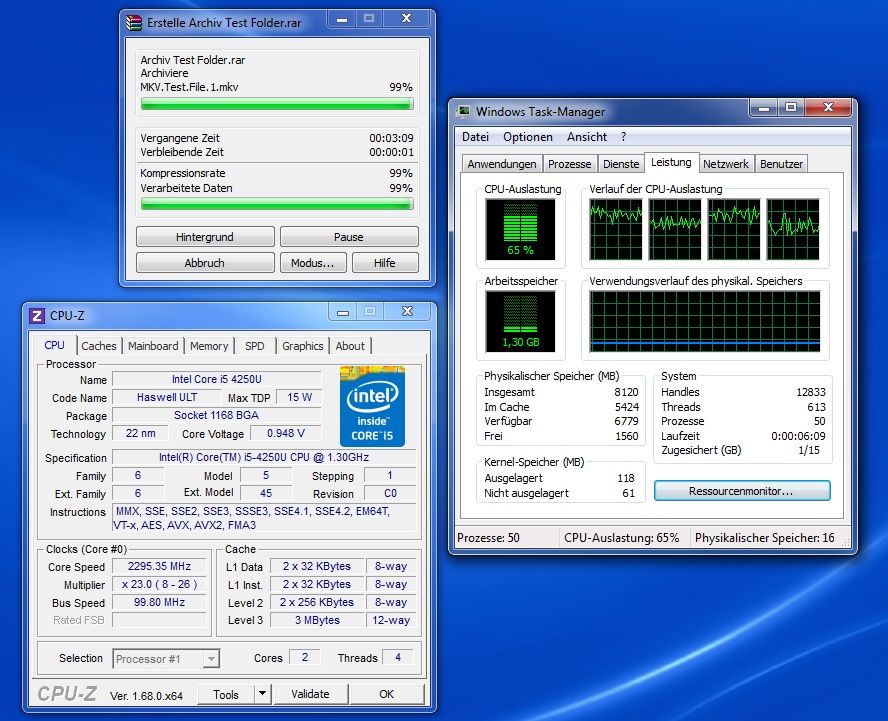Click the Laufzeit value 0:00:06:09

click(799, 436)
